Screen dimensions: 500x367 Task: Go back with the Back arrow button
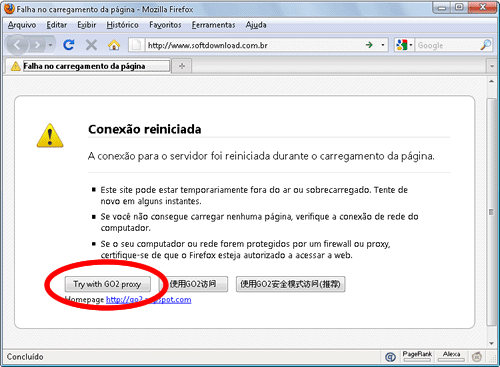point(17,45)
